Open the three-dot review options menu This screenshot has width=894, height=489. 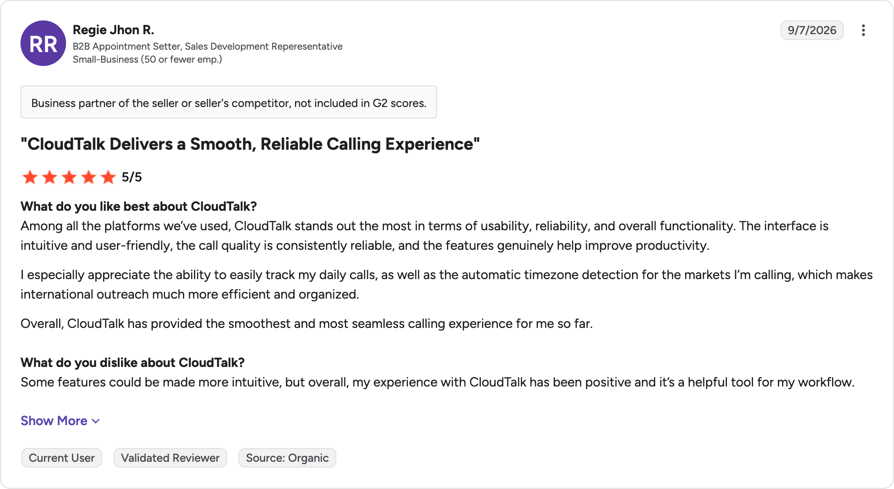pos(863,30)
